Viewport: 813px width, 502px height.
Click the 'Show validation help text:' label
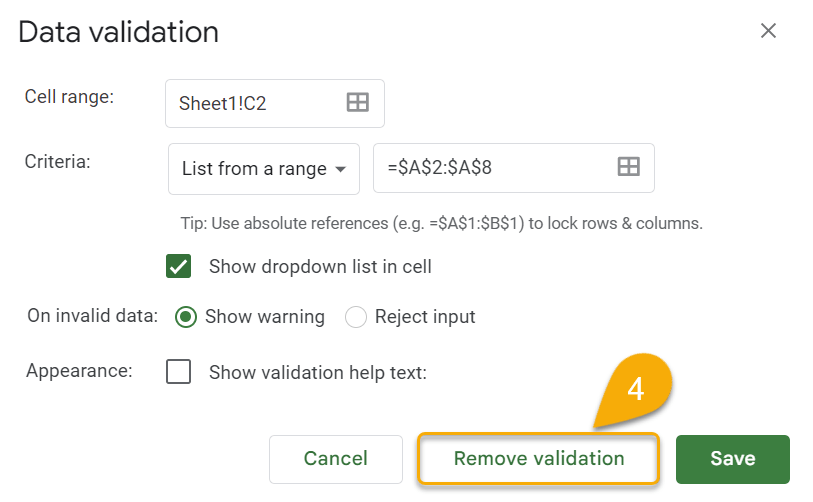point(317,372)
